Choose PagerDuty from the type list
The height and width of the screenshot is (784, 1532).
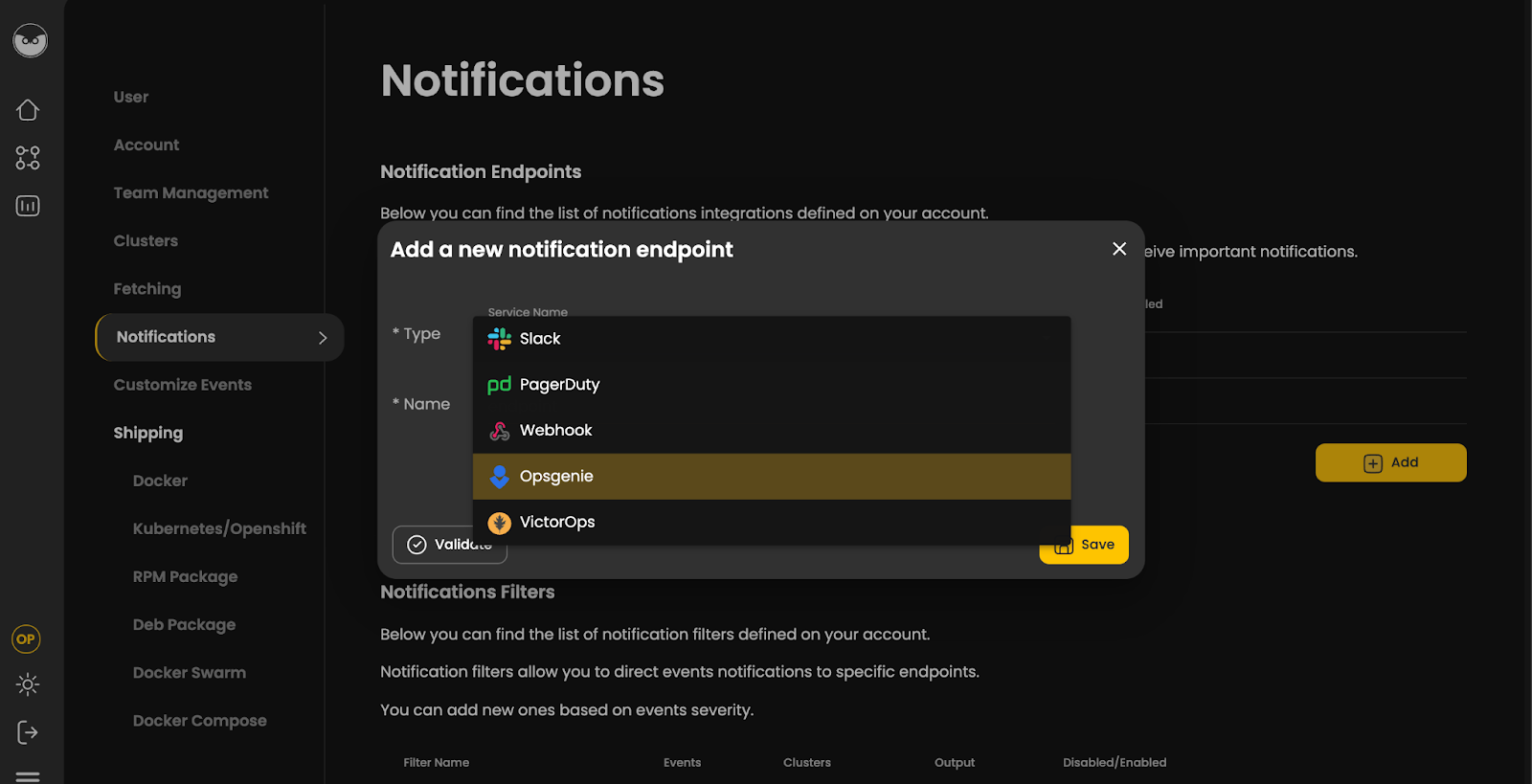(772, 385)
